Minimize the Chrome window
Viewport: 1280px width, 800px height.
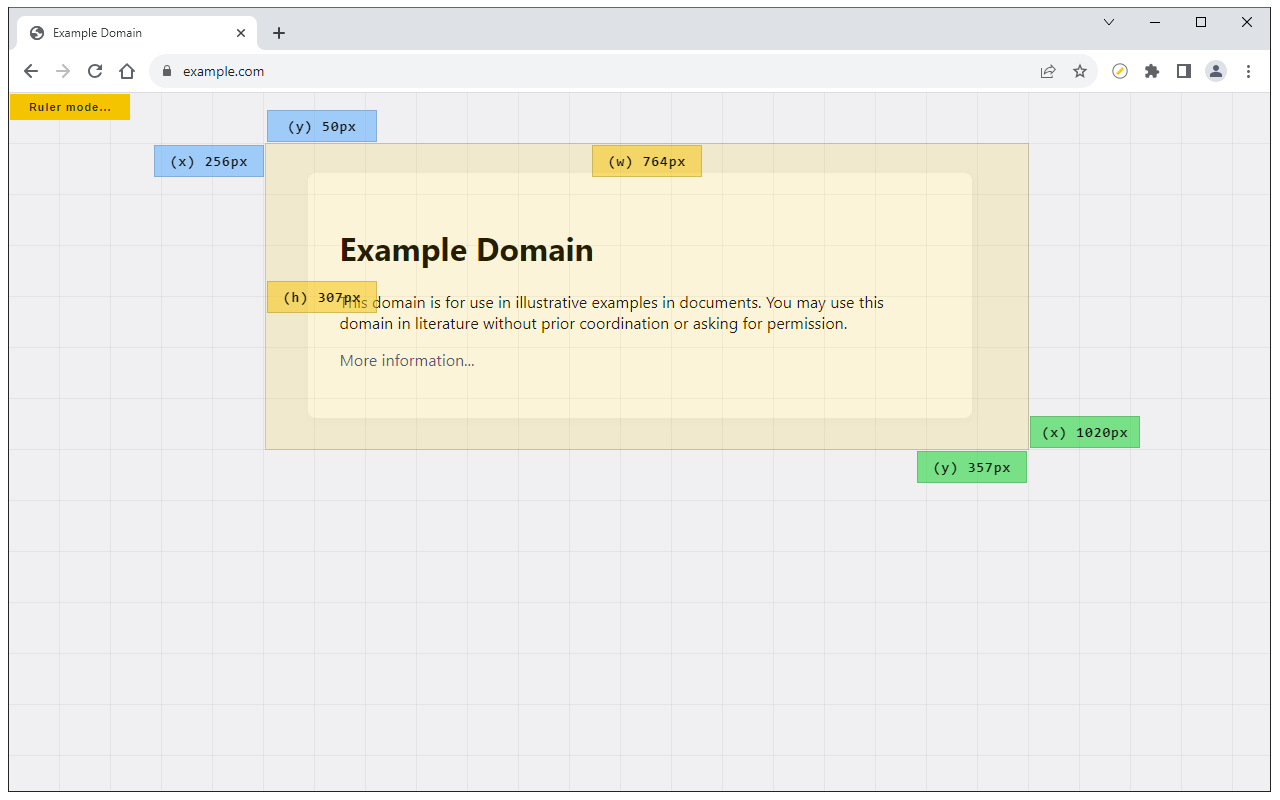pos(1155,22)
